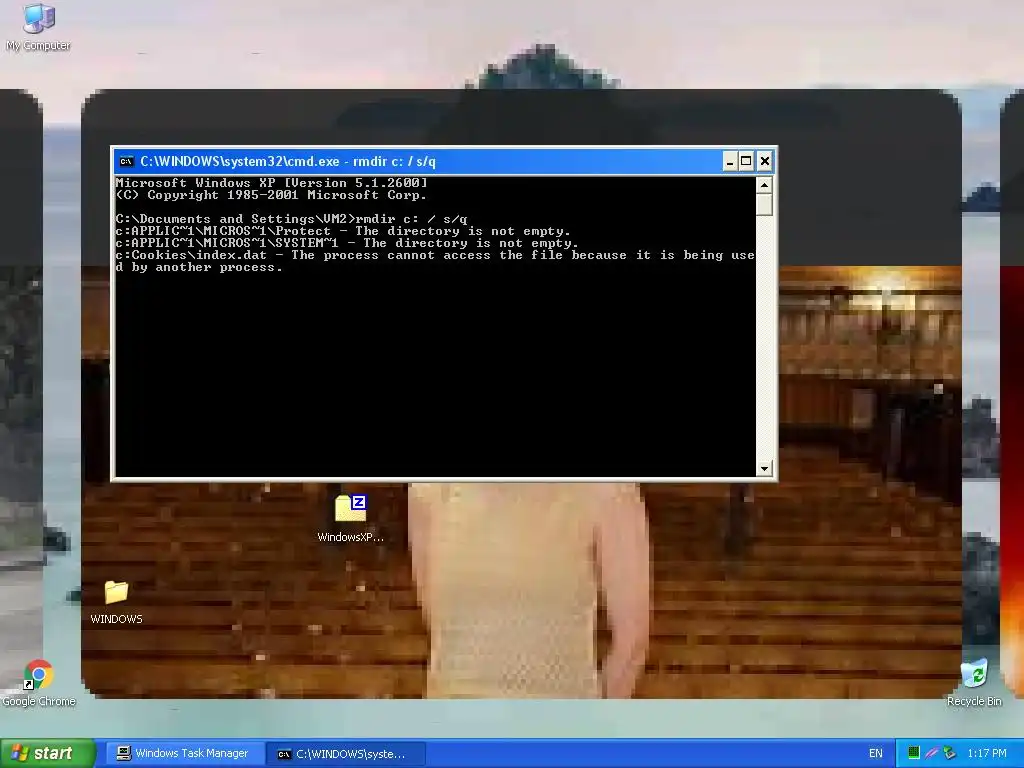The width and height of the screenshot is (1024, 768).
Task: Click the Copyright 1985-2001 Microsoft Corp. line
Action: coord(271,195)
